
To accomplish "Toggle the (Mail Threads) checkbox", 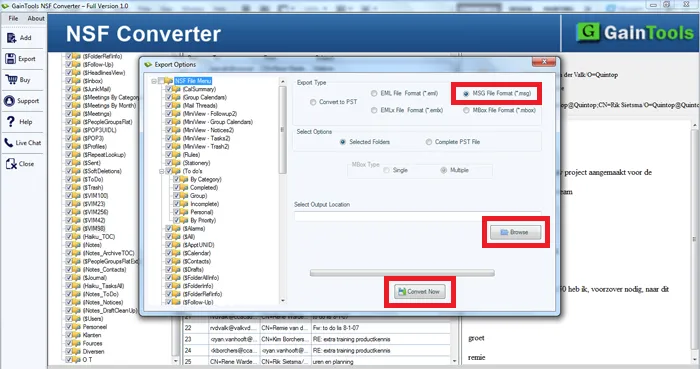I will coord(169,106).
